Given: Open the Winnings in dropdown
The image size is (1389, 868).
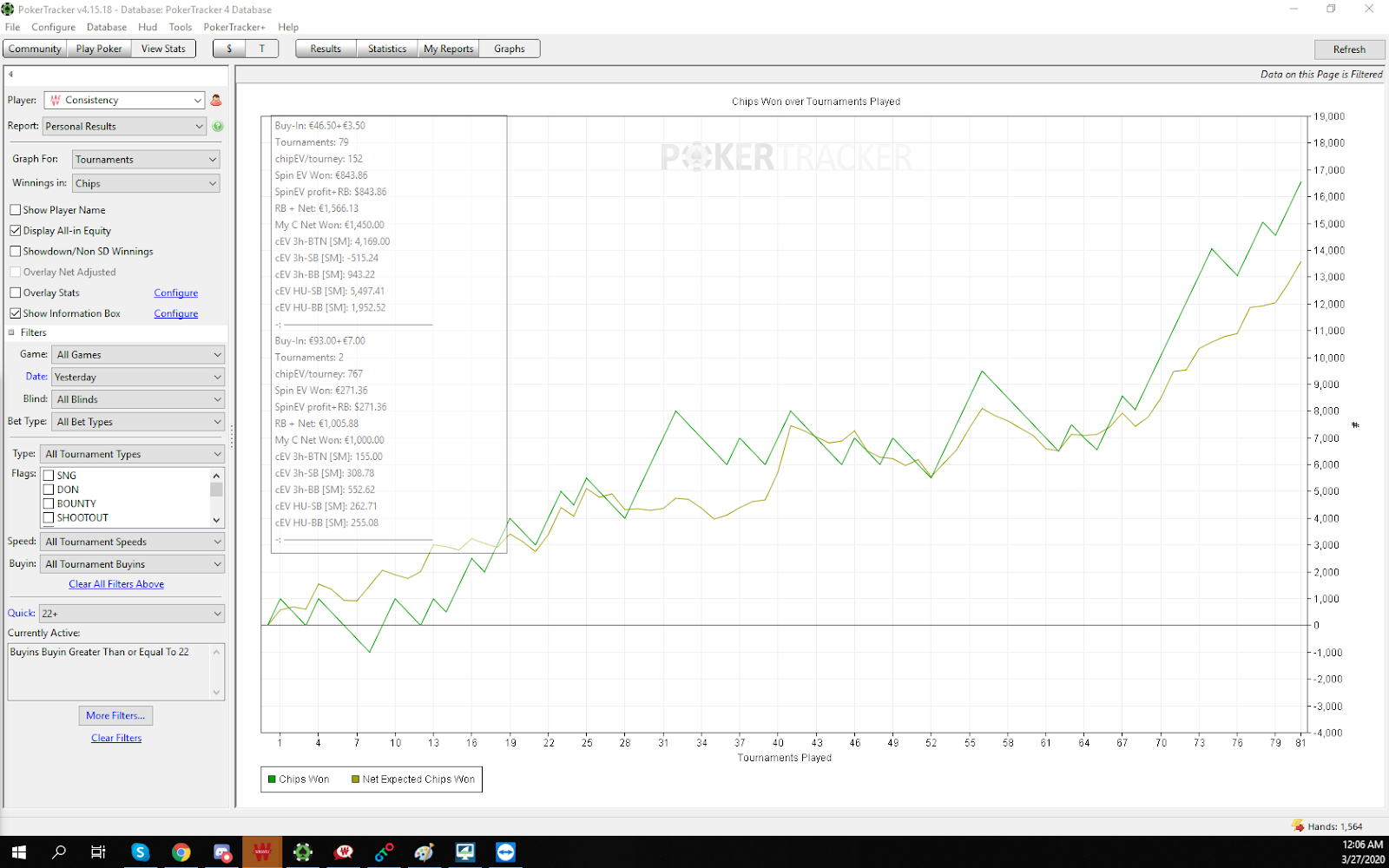Looking at the screenshot, I should (x=146, y=183).
